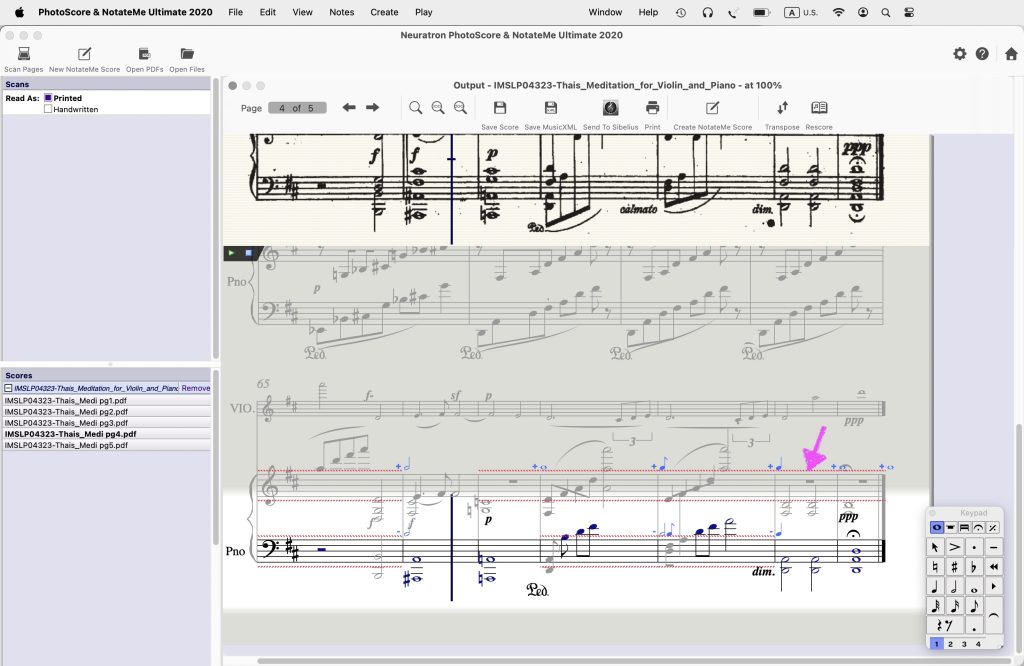1024x666 pixels.
Task: Click the page number field showing 4 of 5
Action: tap(297, 108)
